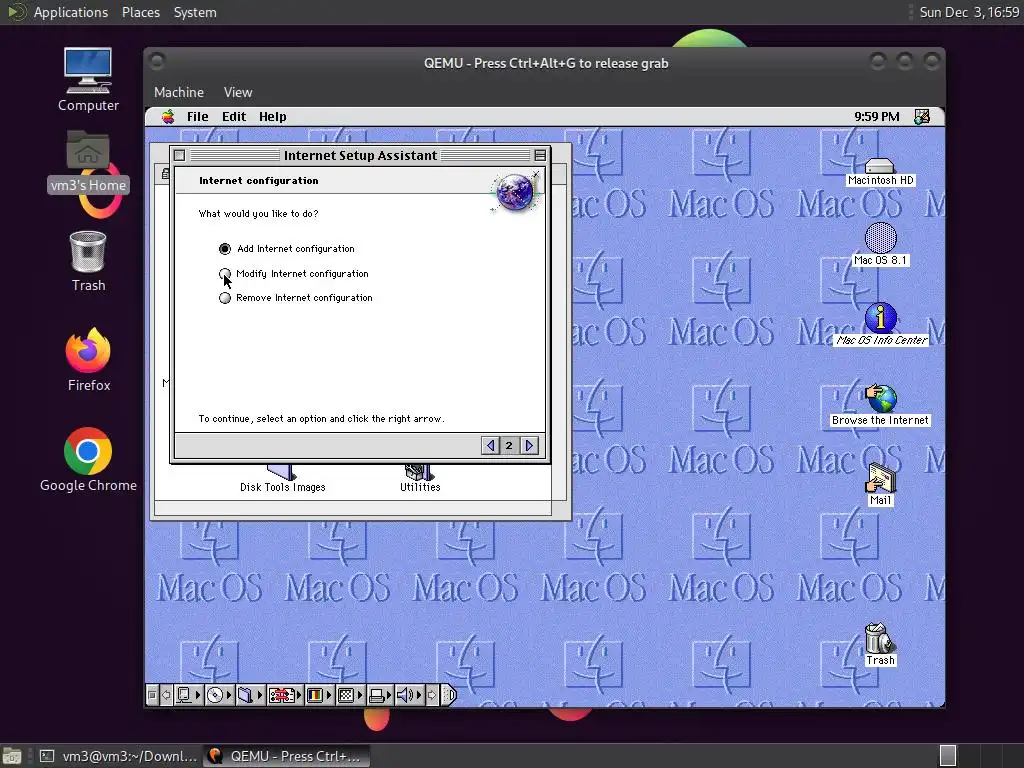Click the "Internet configuration" heading

259,180
